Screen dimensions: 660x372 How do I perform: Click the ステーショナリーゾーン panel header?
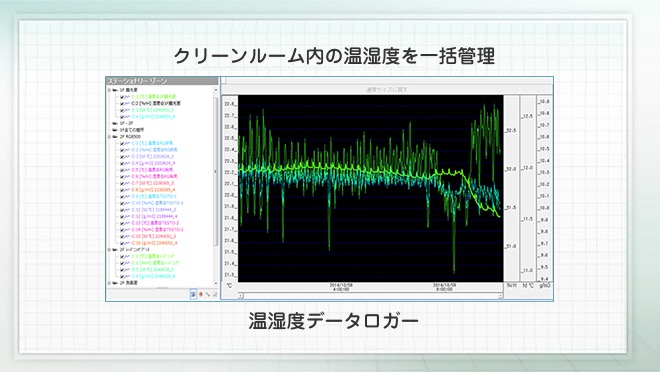point(162,81)
